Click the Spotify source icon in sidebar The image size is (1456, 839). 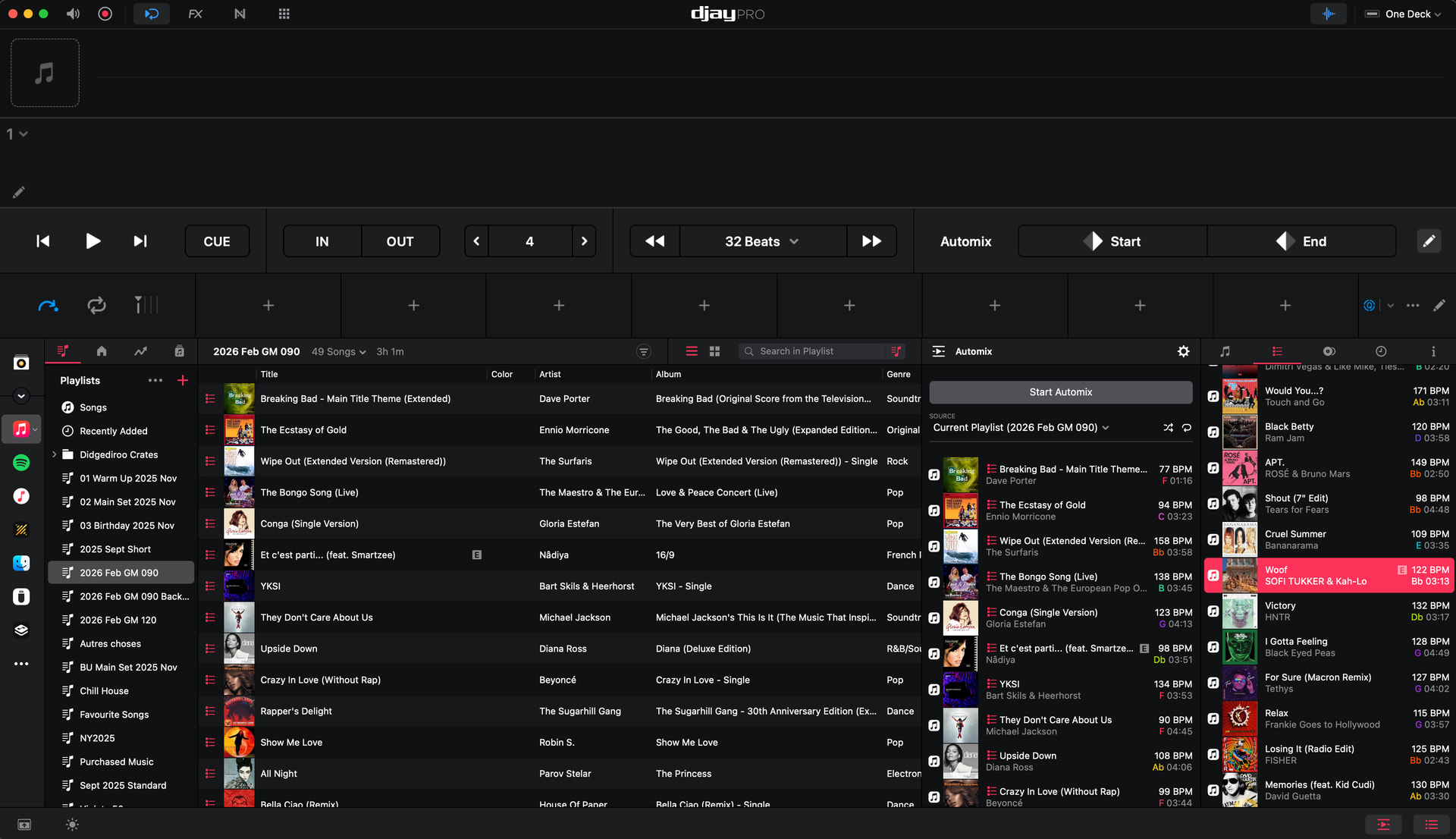[x=21, y=463]
